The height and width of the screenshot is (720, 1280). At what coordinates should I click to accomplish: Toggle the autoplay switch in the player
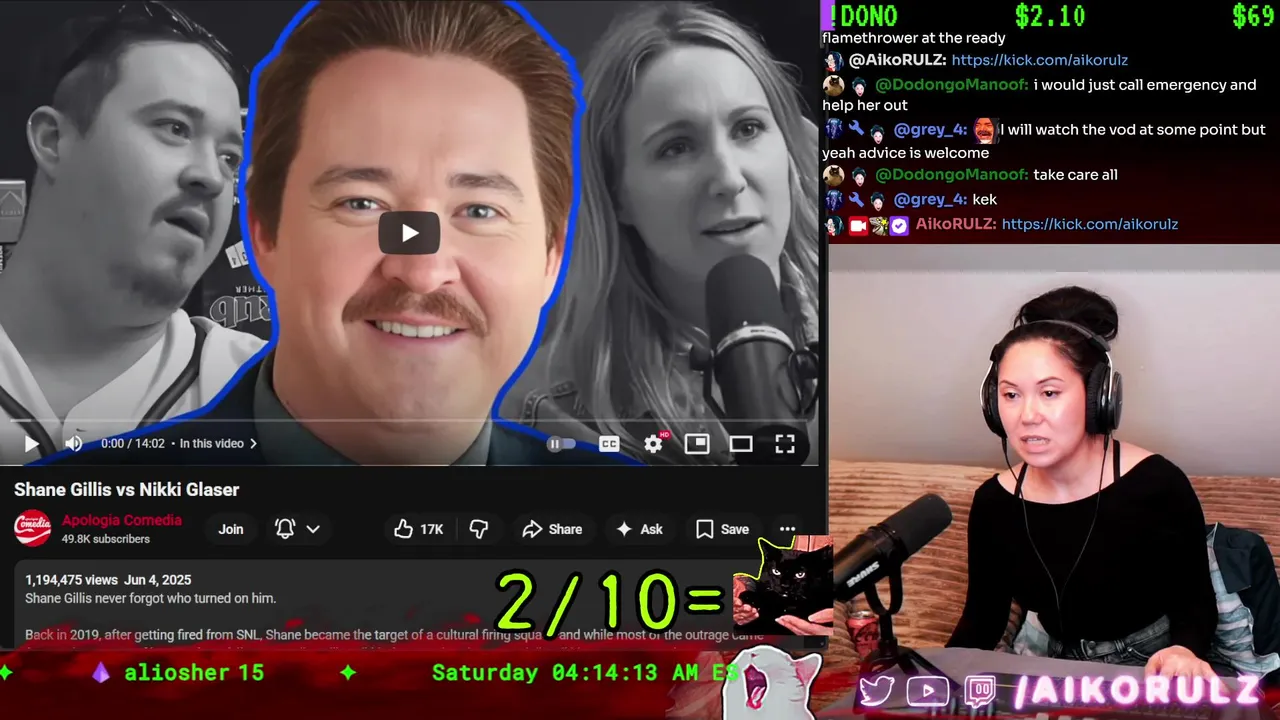coord(562,444)
